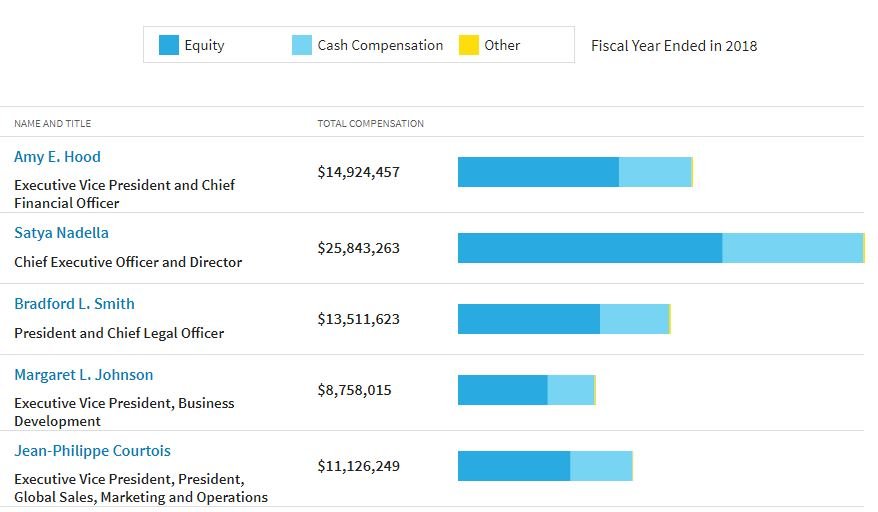Click the Equity legend label text
Screen dimensions: 878x512
tap(204, 45)
